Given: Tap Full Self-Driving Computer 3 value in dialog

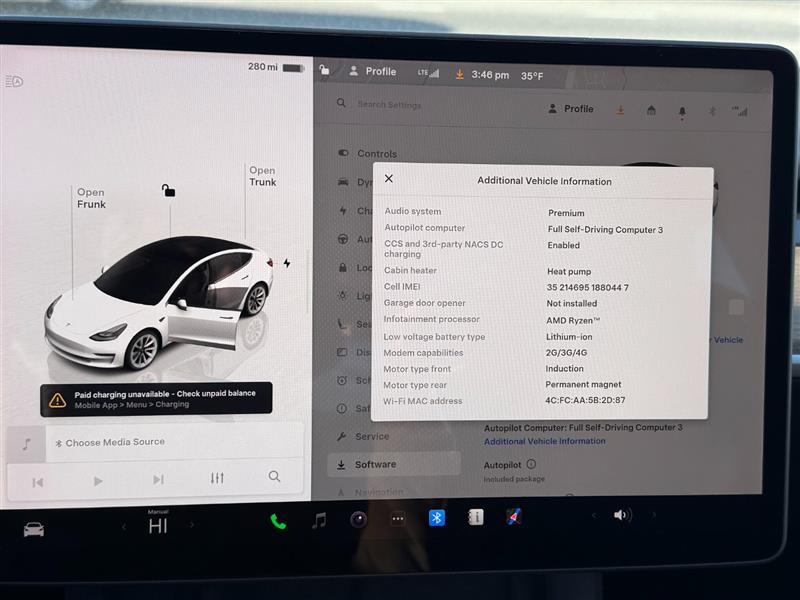Looking at the screenshot, I should tap(606, 230).
